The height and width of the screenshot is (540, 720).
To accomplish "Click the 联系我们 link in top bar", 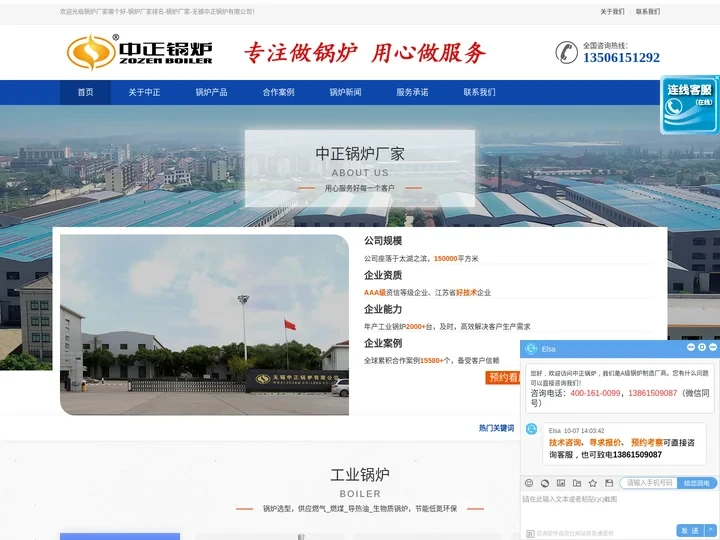I will point(648,11).
